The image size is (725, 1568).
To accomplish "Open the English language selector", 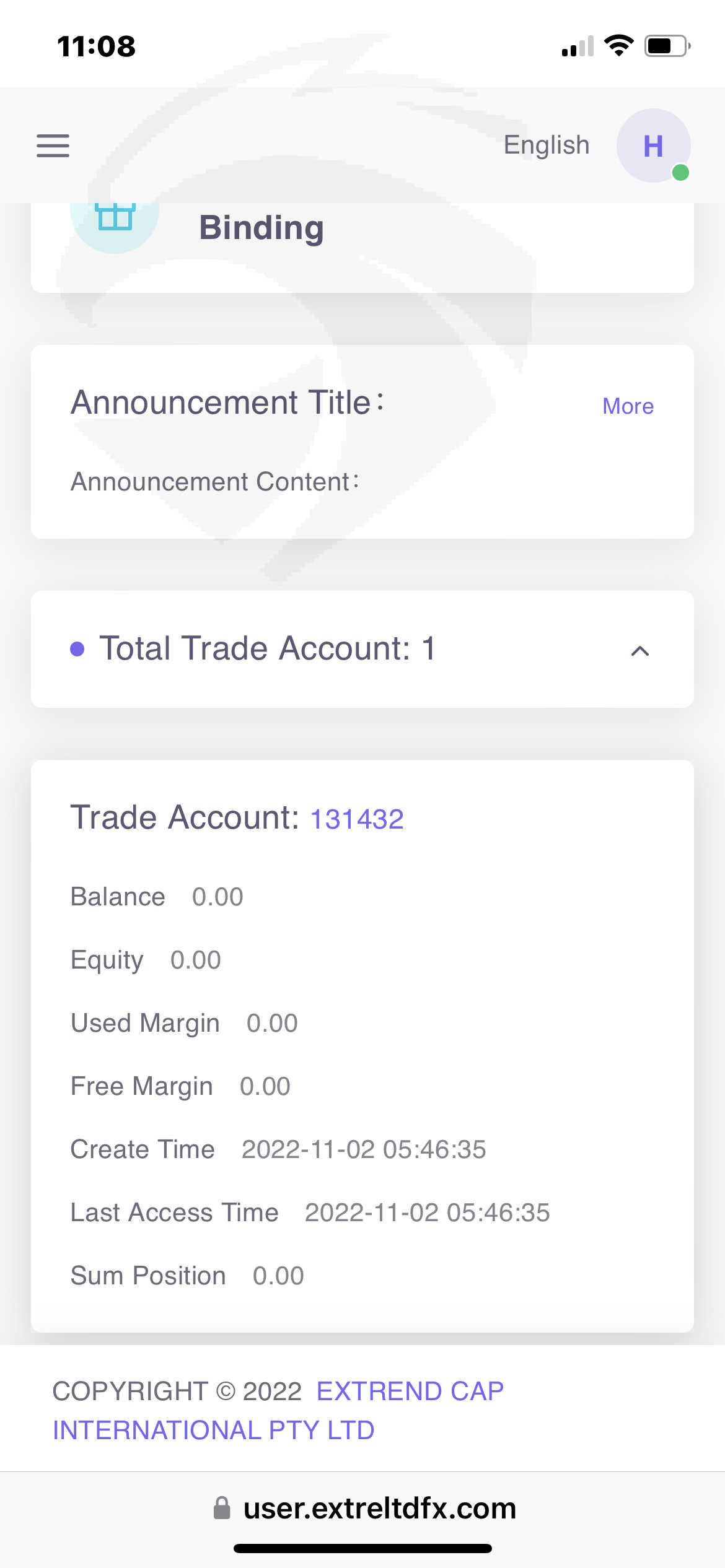I will [x=546, y=145].
